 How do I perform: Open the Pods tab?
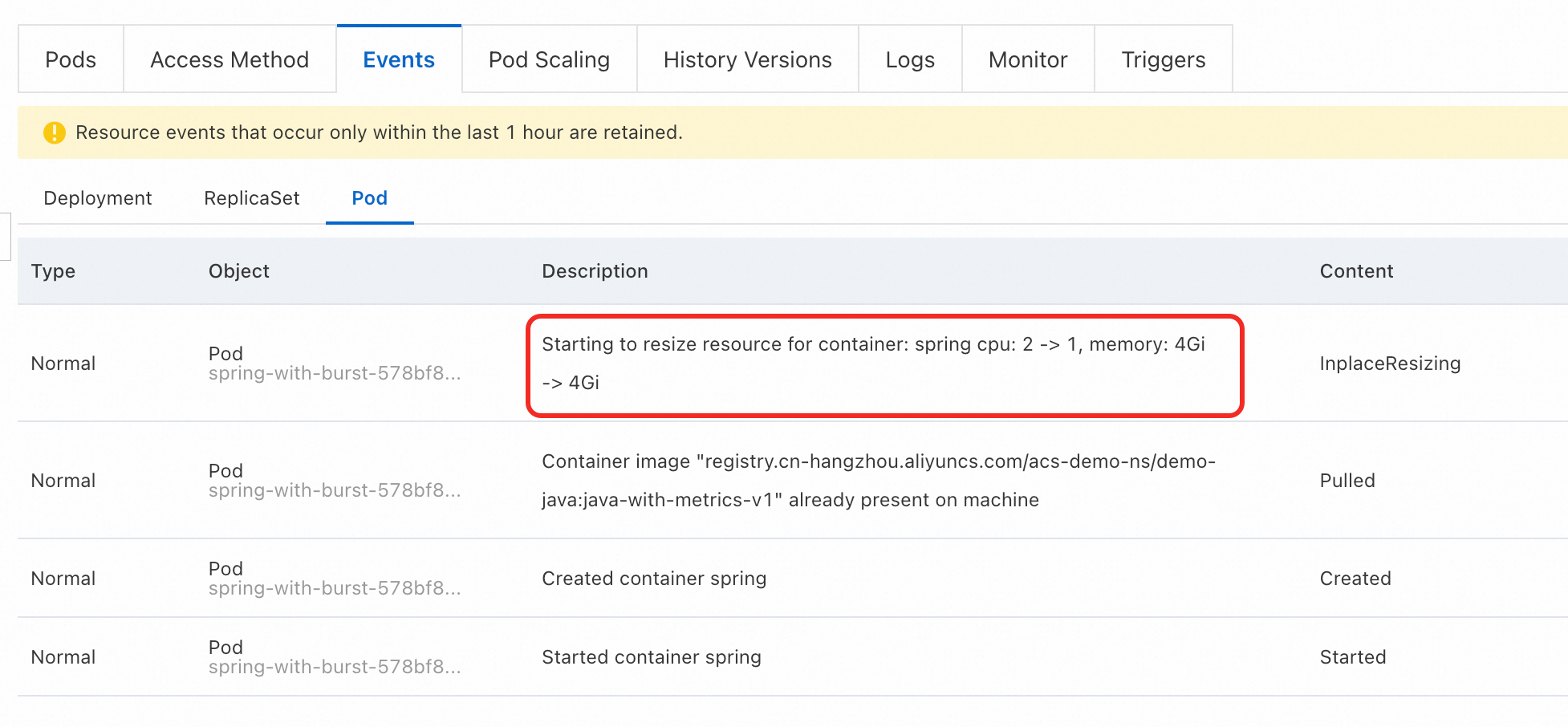tap(71, 60)
